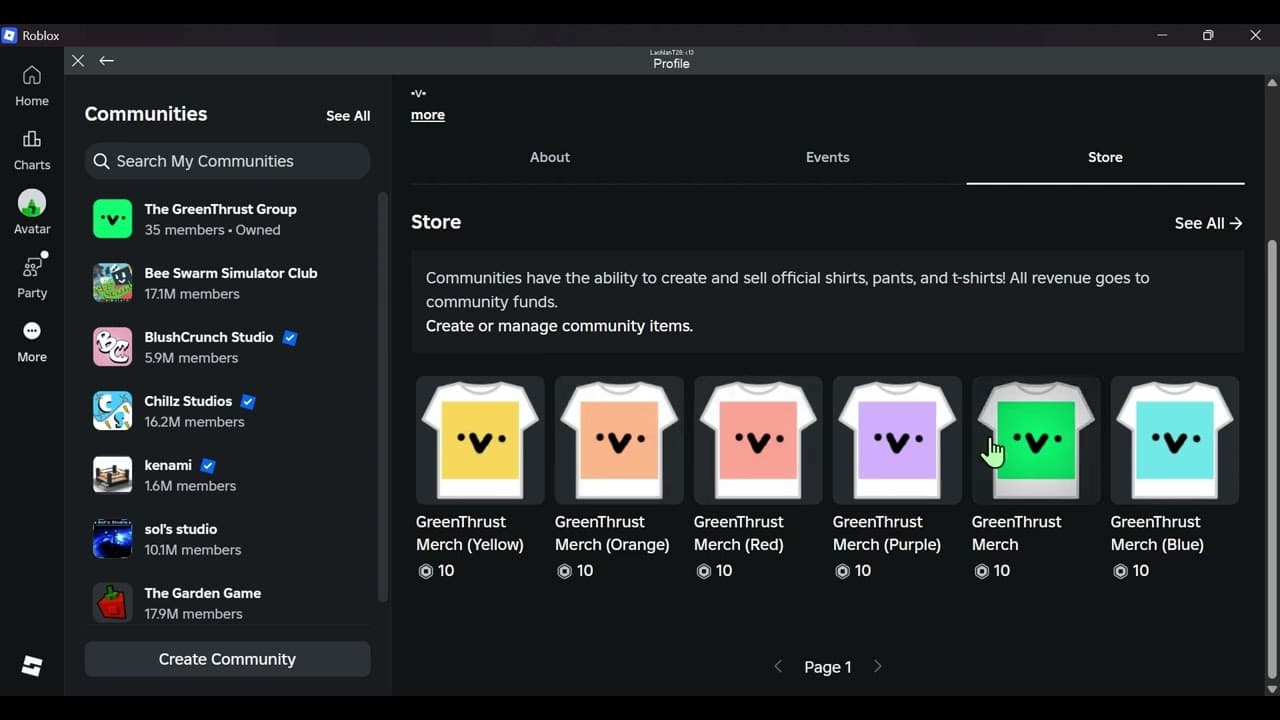Screen dimensions: 1280x720
Task: Click the search magnifier icon in Communities
Action: (101, 161)
